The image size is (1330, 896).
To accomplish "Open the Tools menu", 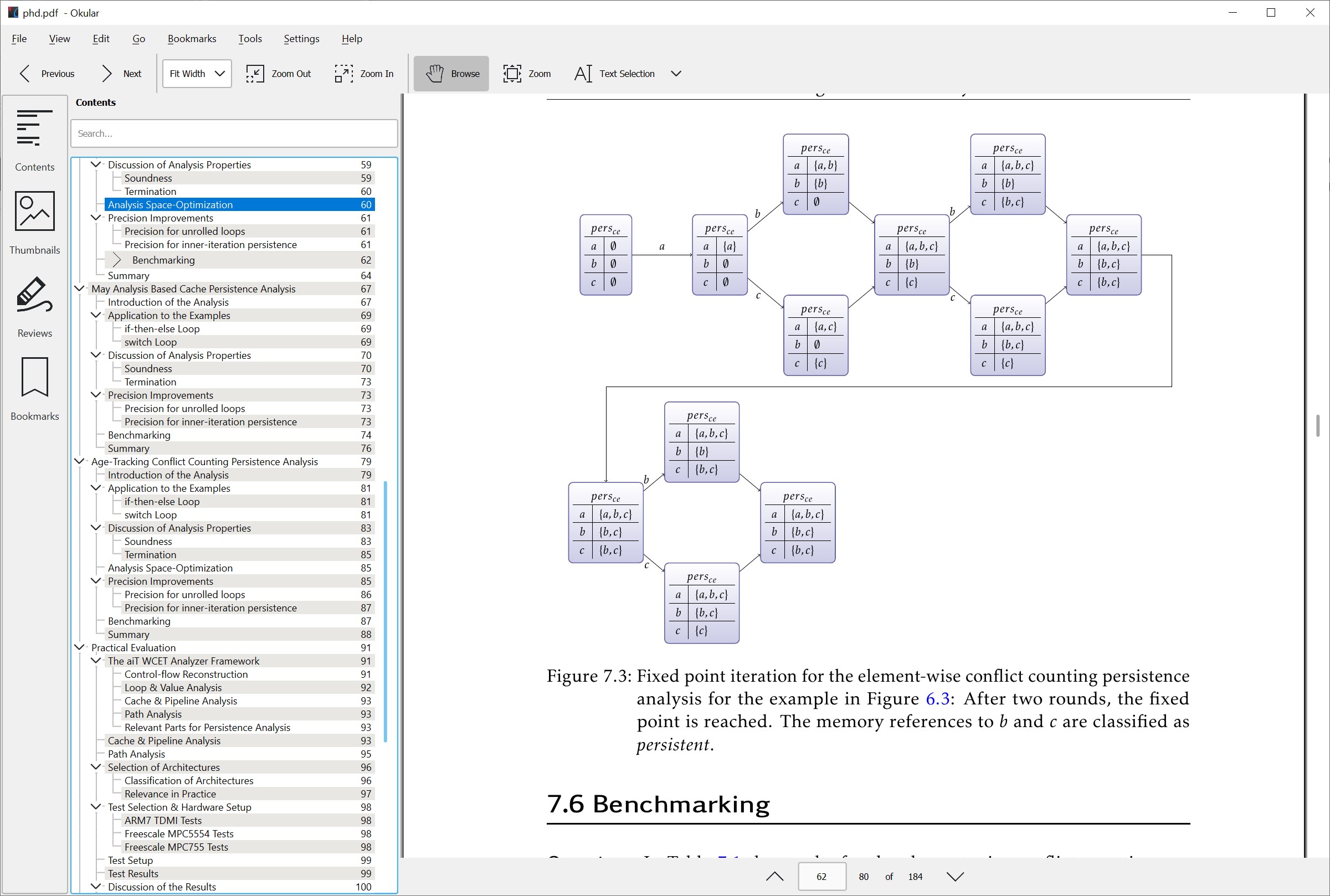I will (250, 38).
